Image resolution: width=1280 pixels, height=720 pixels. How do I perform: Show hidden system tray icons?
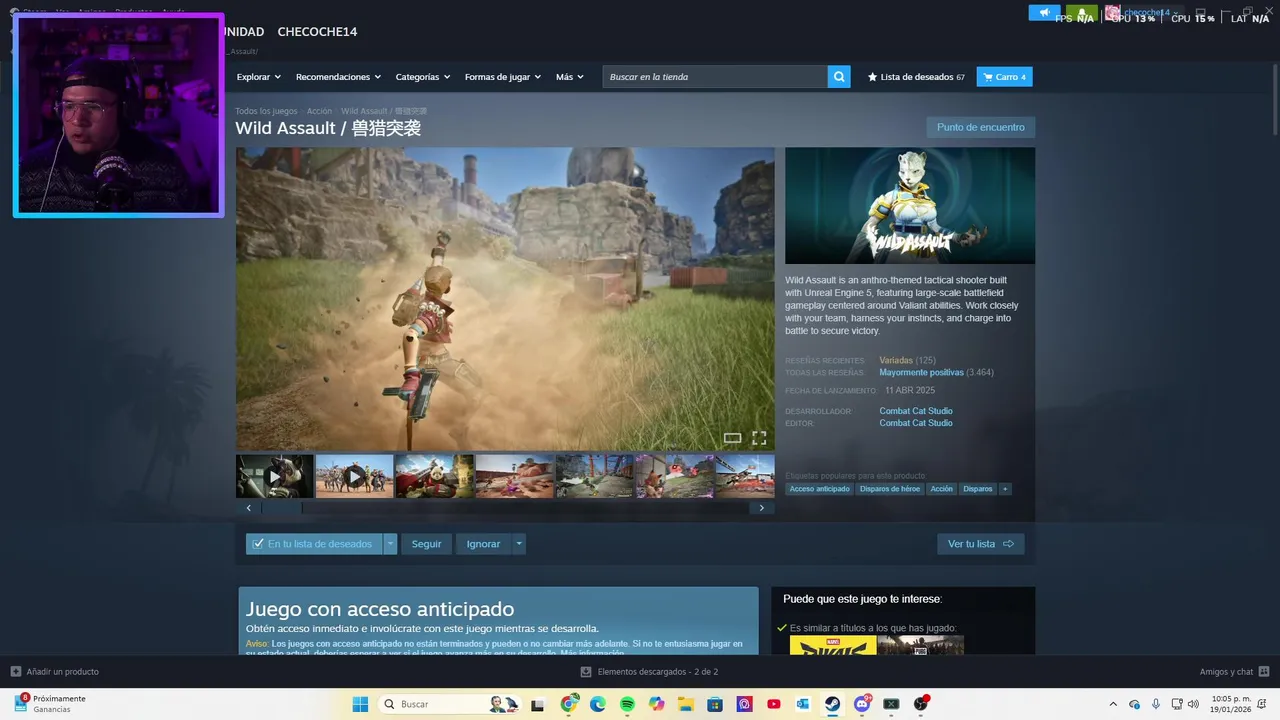pyautogui.click(x=1113, y=704)
